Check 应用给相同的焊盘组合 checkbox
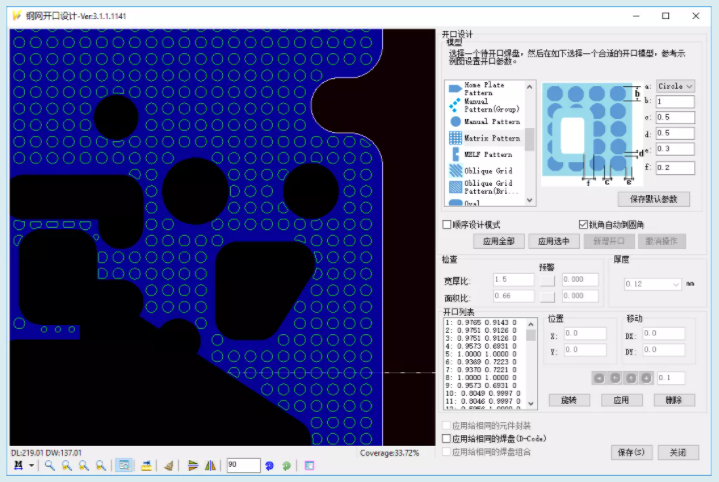The image size is (719, 482). click(x=447, y=452)
